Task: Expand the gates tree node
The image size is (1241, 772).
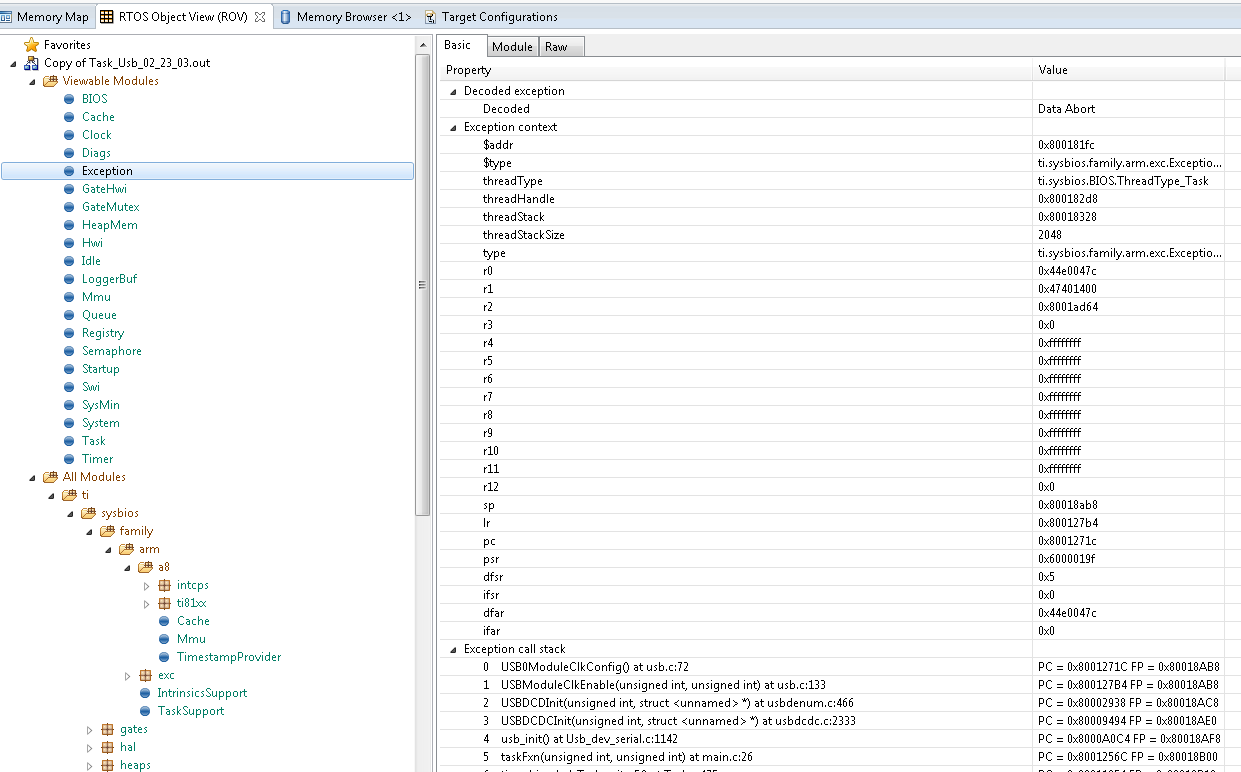Action: (x=89, y=729)
